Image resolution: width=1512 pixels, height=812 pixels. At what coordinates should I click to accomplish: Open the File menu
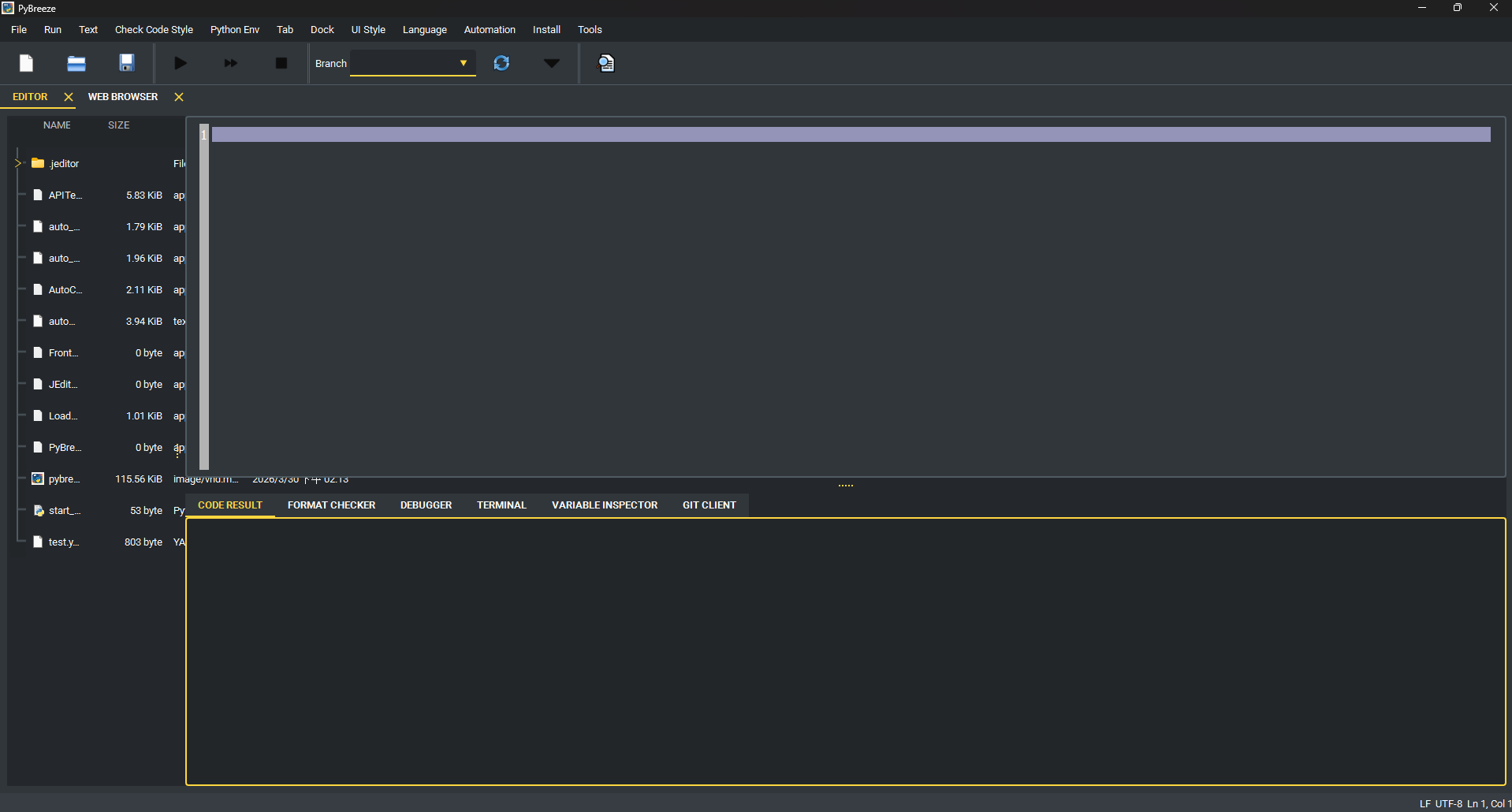[x=19, y=30]
